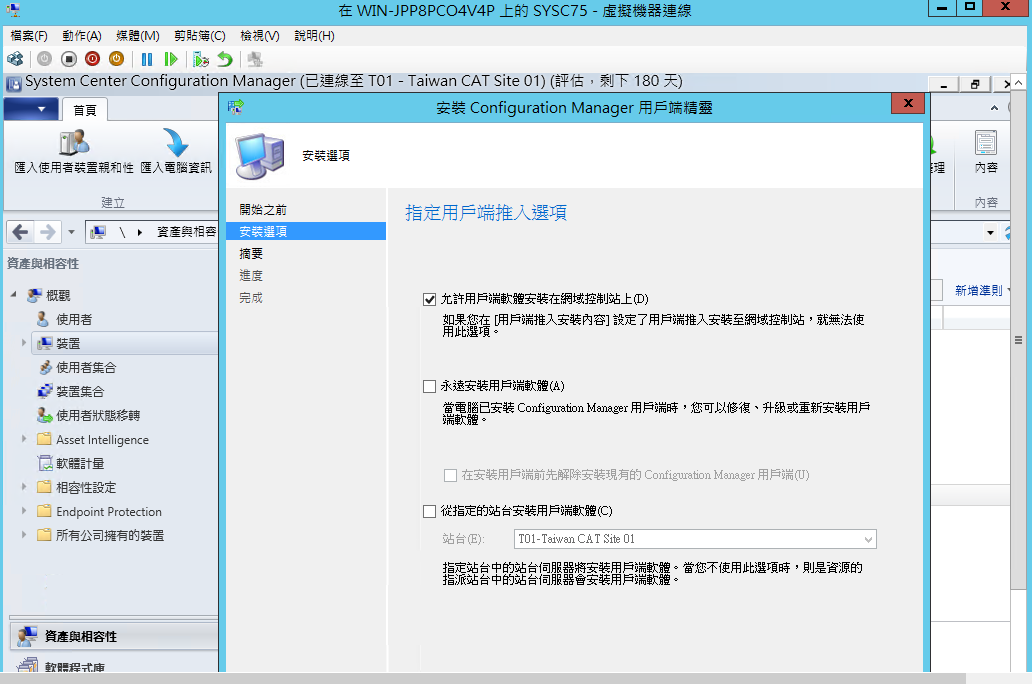The height and width of the screenshot is (684, 1032).
Task: Click the Software Metering icon
Action: (x=45, y=463)
